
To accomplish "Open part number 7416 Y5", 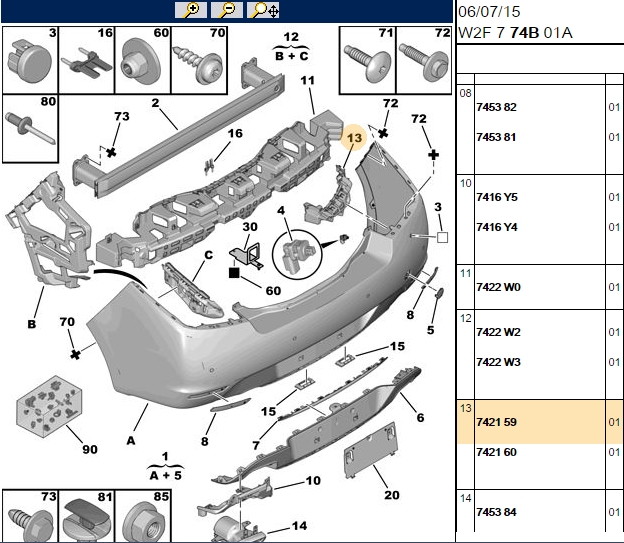I will [497, 197].
